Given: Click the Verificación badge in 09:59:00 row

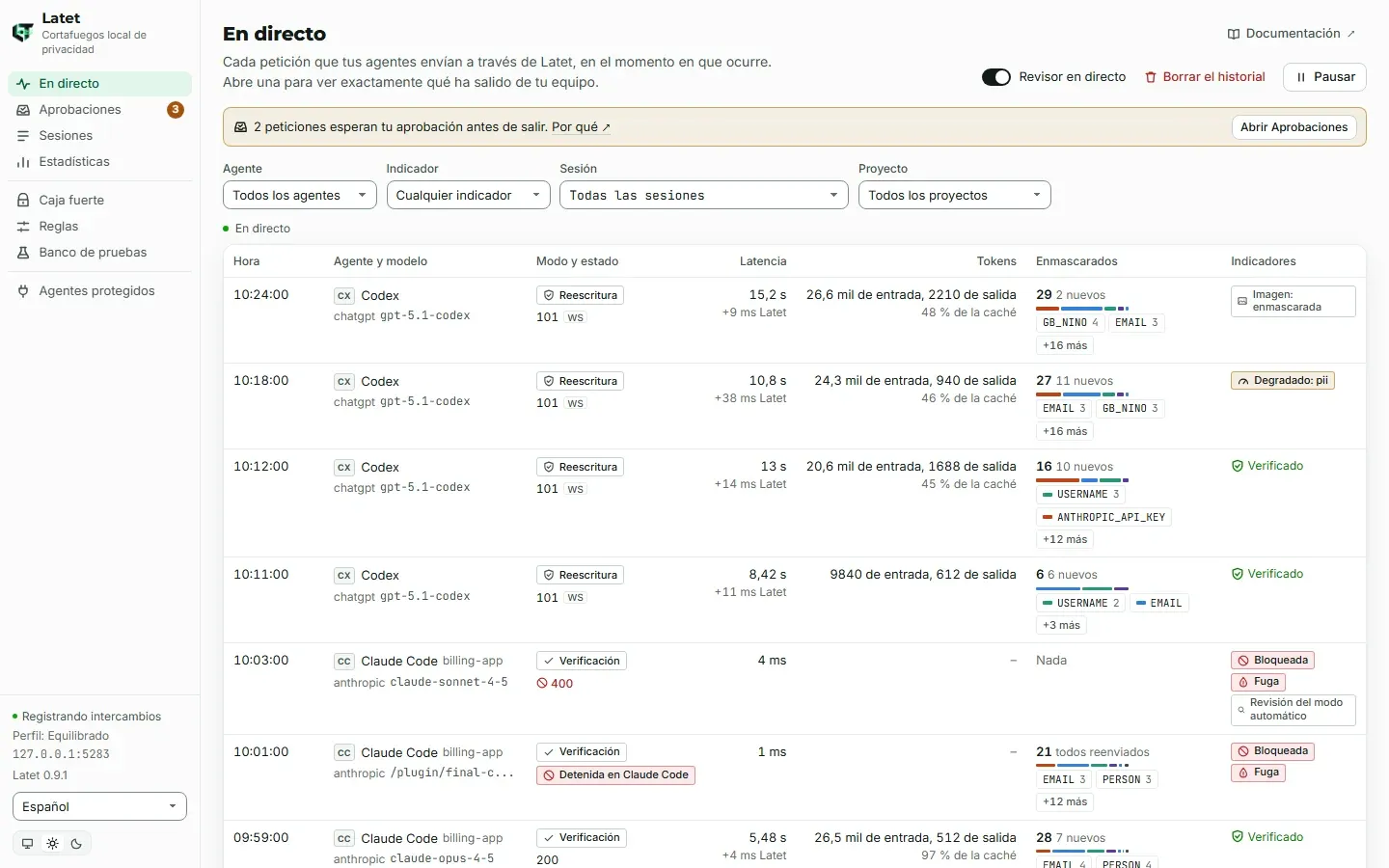Looking at the screenshot, I should pyautogui.click(x=582, y=838).
